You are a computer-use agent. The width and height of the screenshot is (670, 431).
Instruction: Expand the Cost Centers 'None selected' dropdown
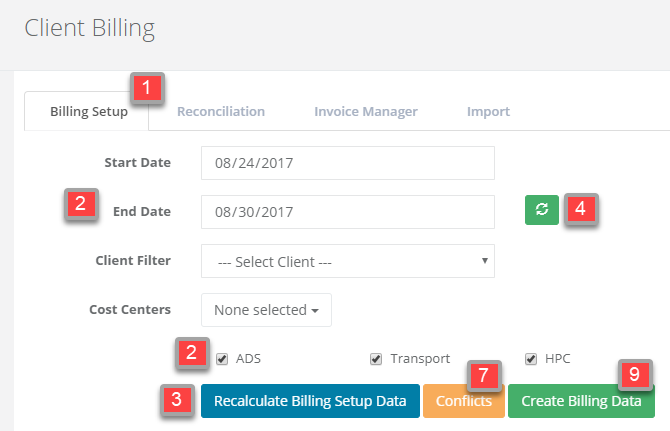266,310
